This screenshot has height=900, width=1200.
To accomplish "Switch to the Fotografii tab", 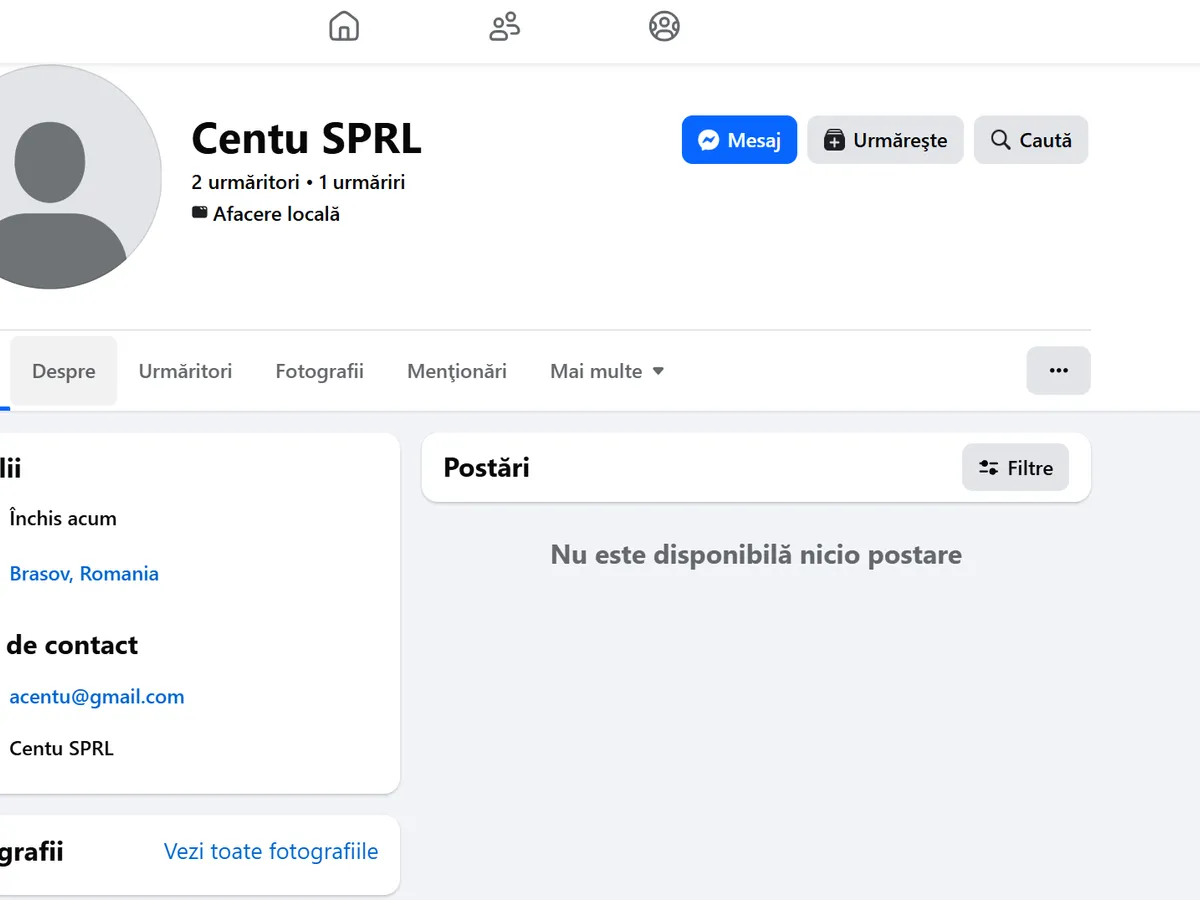I will click(319, 371).
